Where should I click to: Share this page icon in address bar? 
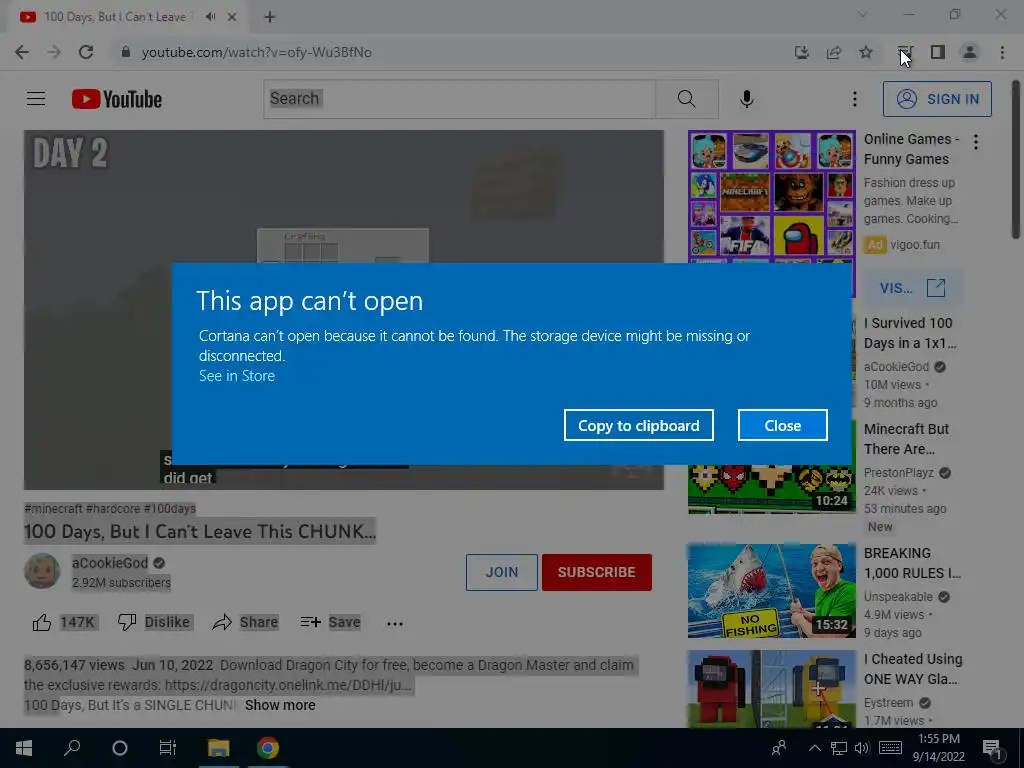click(x=833, y=52)
